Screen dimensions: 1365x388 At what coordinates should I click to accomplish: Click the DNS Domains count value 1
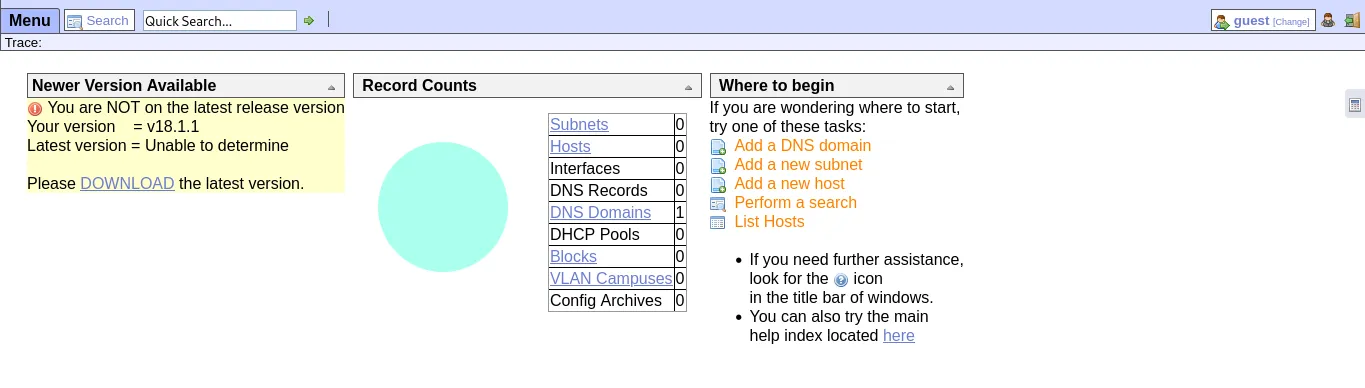pyautogui.click(x=680, y=212)
